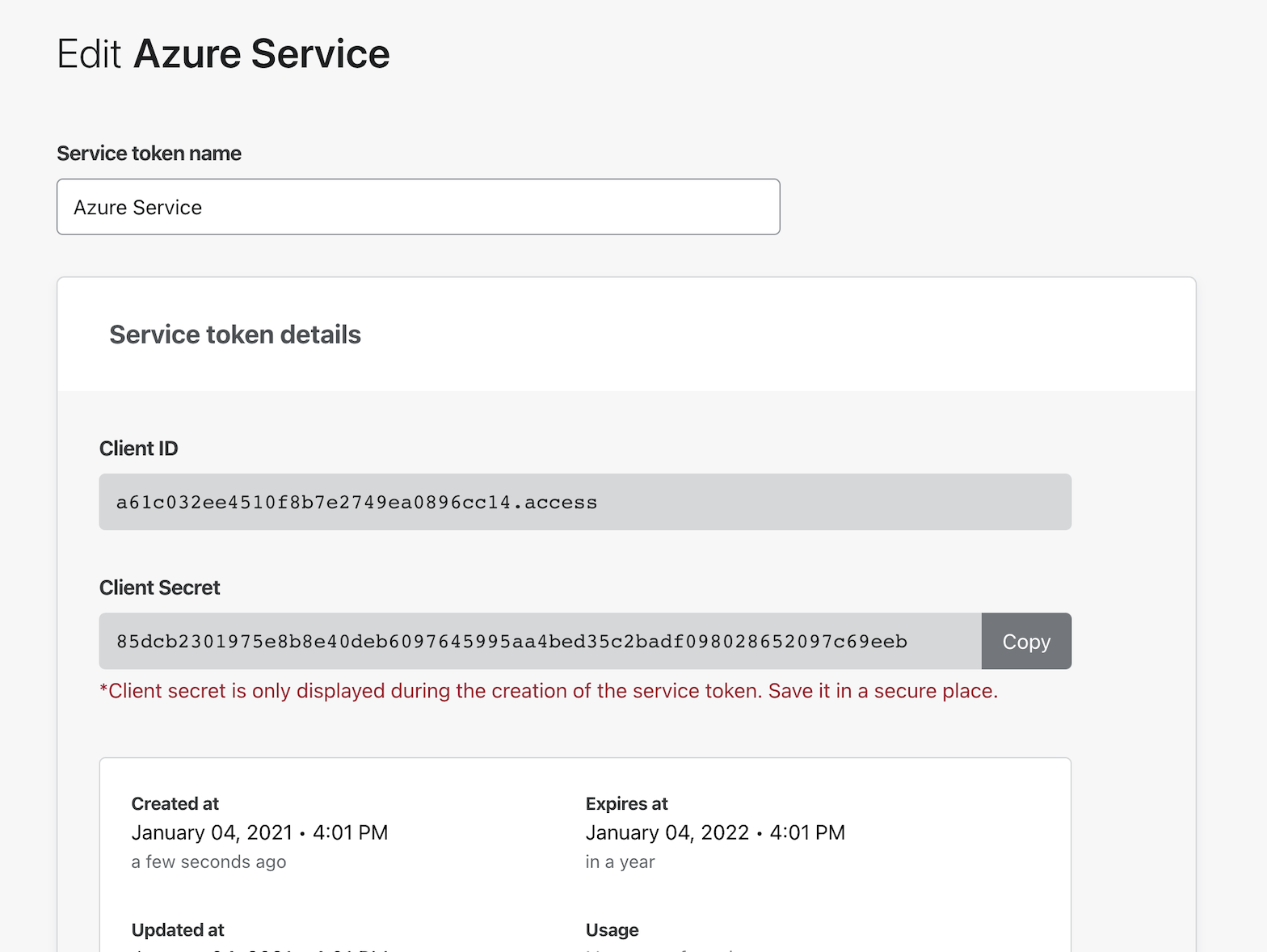Click the cut-off date under Updated at
This screenshot has height=952, width=1267.
point(259,949)
